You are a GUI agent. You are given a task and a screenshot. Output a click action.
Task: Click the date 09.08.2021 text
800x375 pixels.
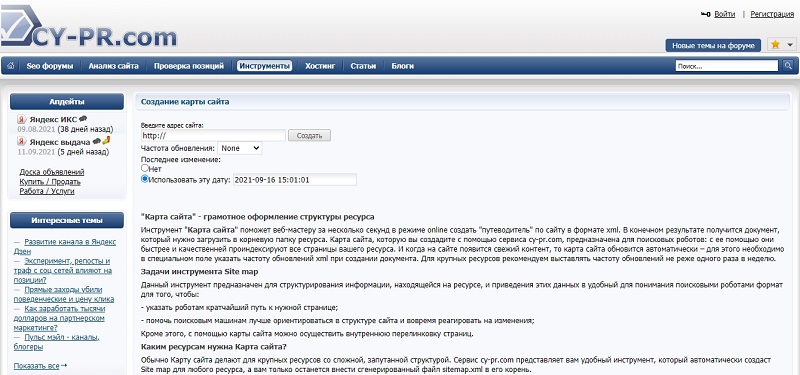pos(36,129)
